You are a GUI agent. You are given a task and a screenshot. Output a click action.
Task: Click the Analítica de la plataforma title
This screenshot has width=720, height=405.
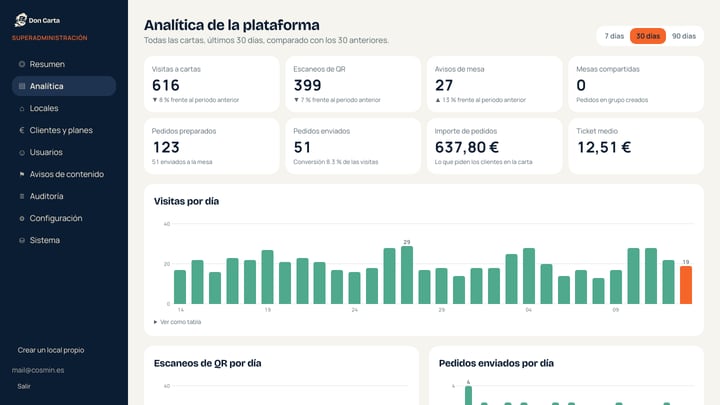232,25
